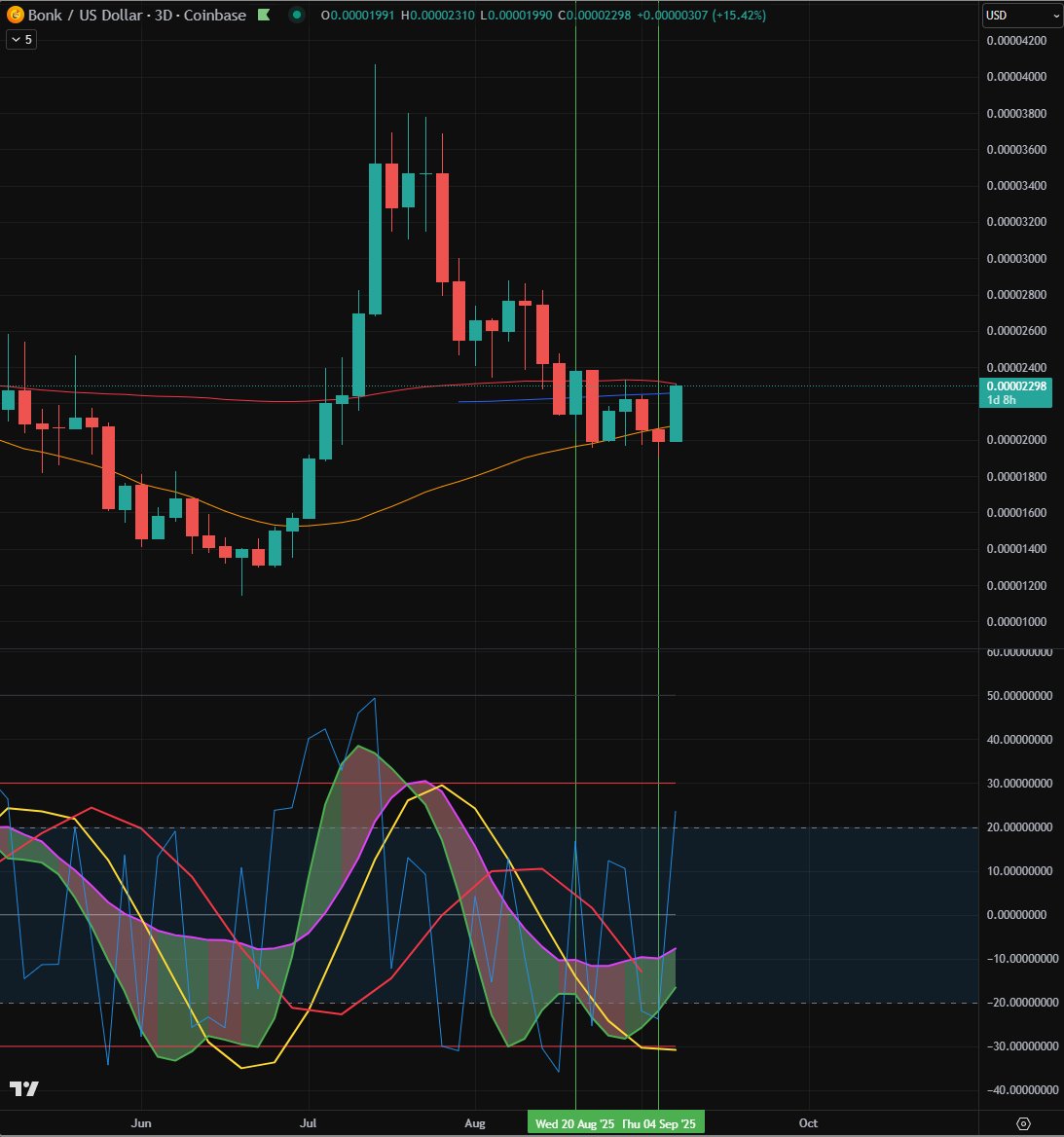Click the green market status dot
The width and height of the screenshot is (1064, 1137).
298,16
